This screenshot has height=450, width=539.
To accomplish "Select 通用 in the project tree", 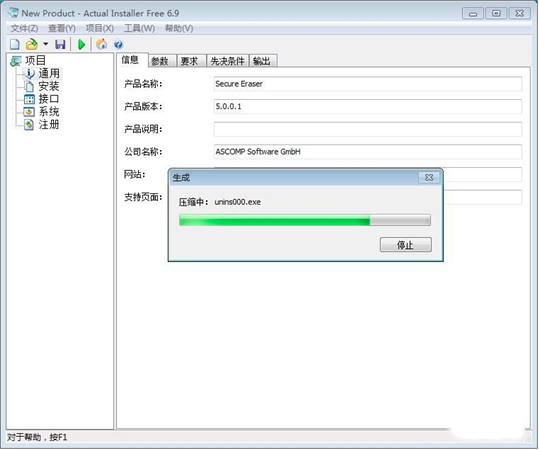I will click(49, 73).
